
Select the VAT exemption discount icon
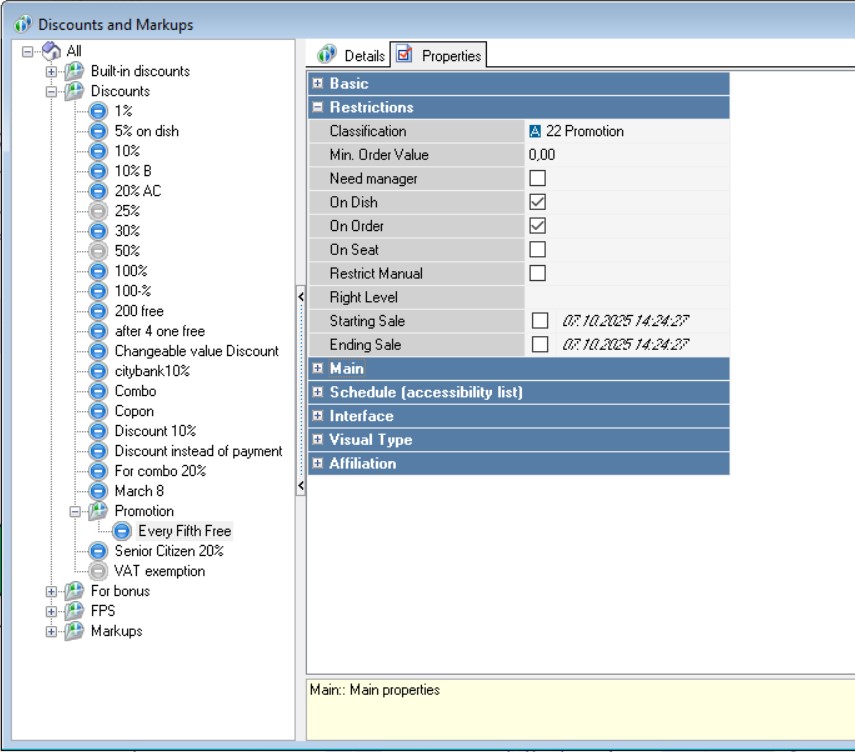[98, 571]
